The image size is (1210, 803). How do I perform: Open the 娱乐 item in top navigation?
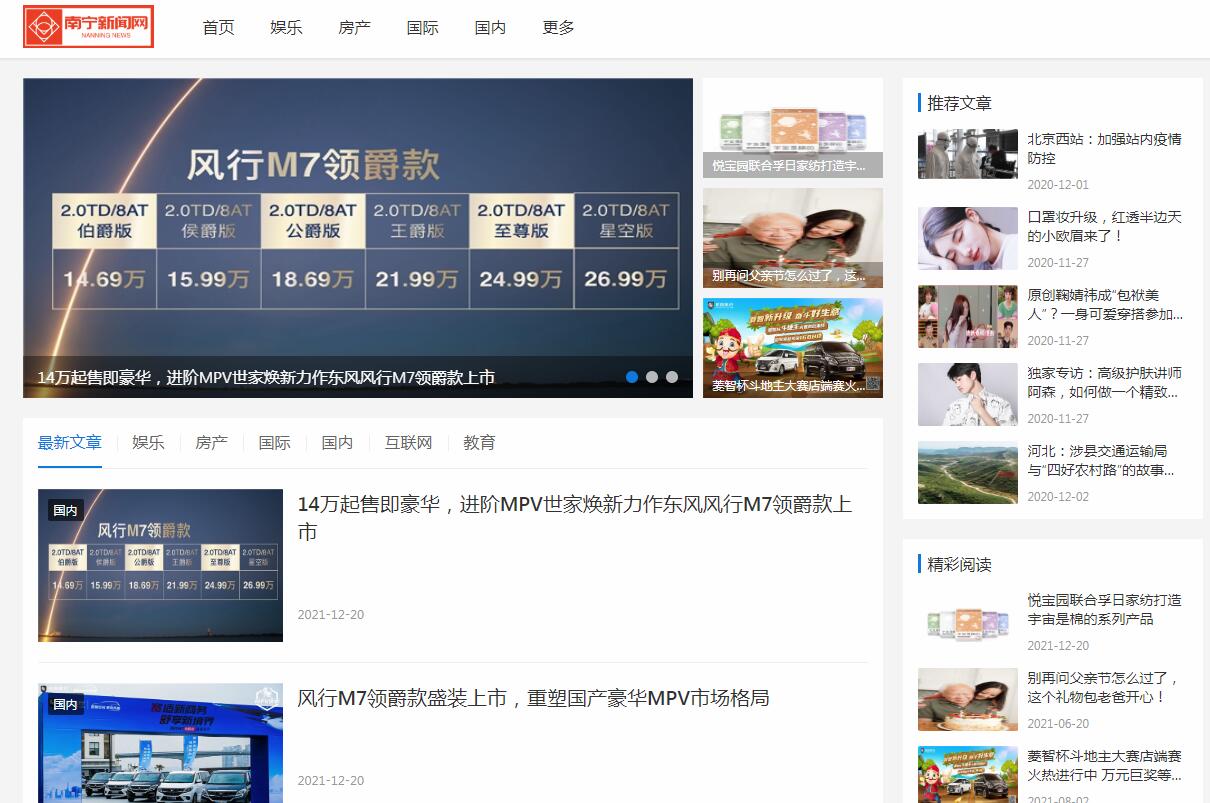tap(286, 28)
